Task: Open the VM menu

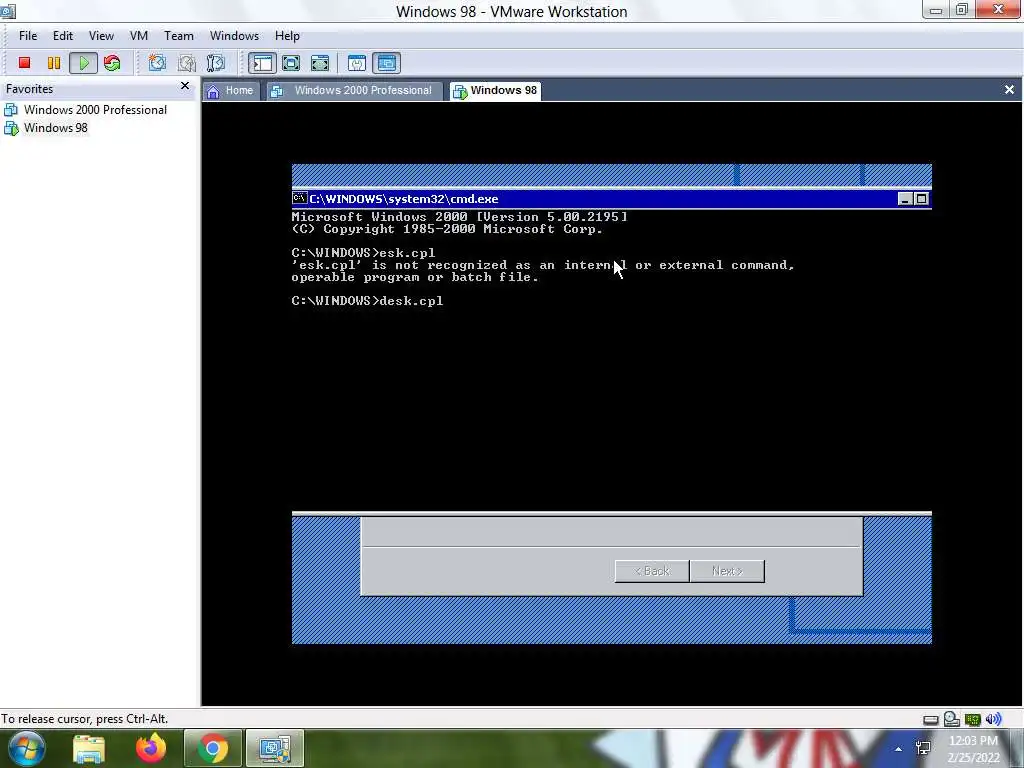Action: [138, 36]
